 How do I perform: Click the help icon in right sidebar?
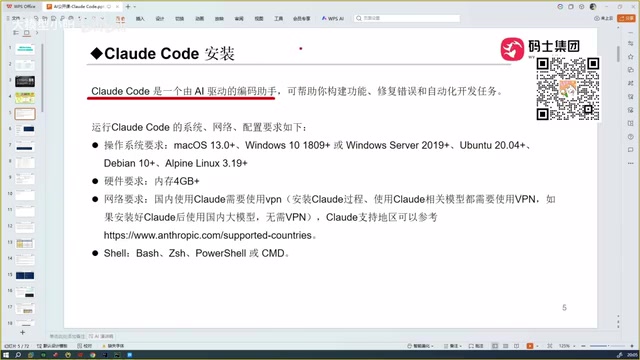(x=631, y=136)
